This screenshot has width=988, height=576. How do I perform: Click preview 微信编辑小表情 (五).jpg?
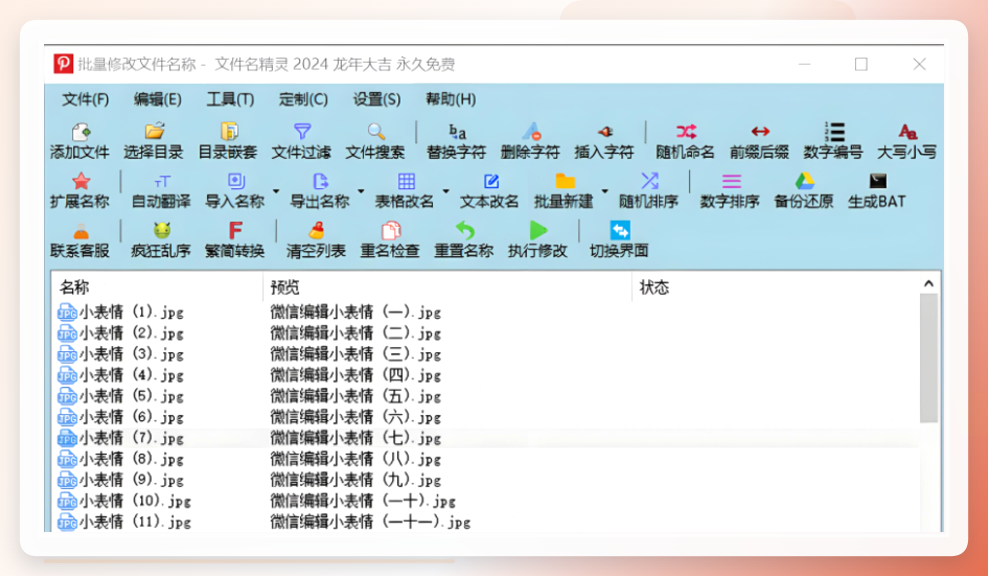pyautogui.click(x=356, y=396)
